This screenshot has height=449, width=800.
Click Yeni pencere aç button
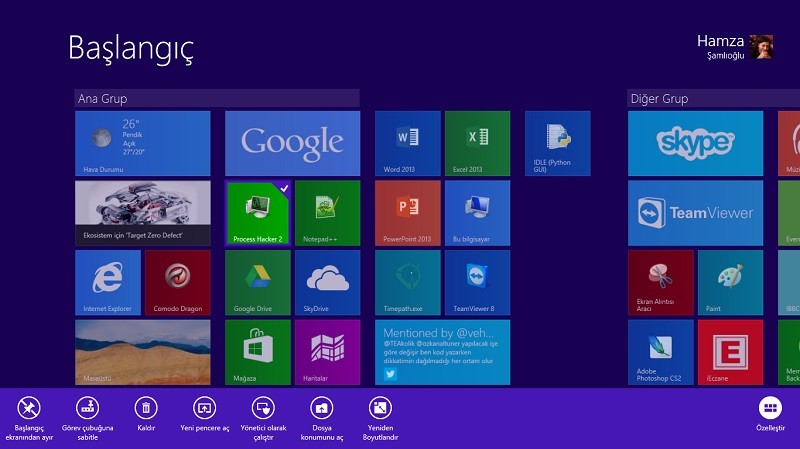(x=205, y=414)
